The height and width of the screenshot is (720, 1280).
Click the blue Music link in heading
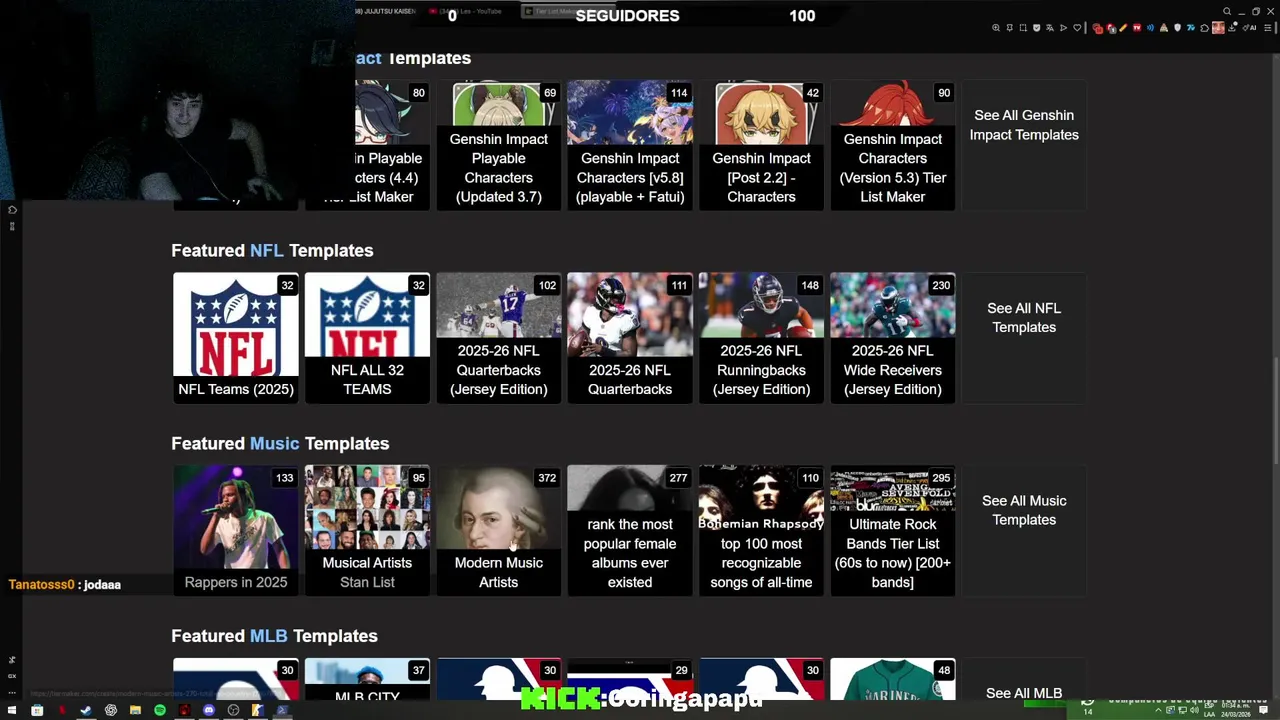pyautogui.click(x=275, y=443)
